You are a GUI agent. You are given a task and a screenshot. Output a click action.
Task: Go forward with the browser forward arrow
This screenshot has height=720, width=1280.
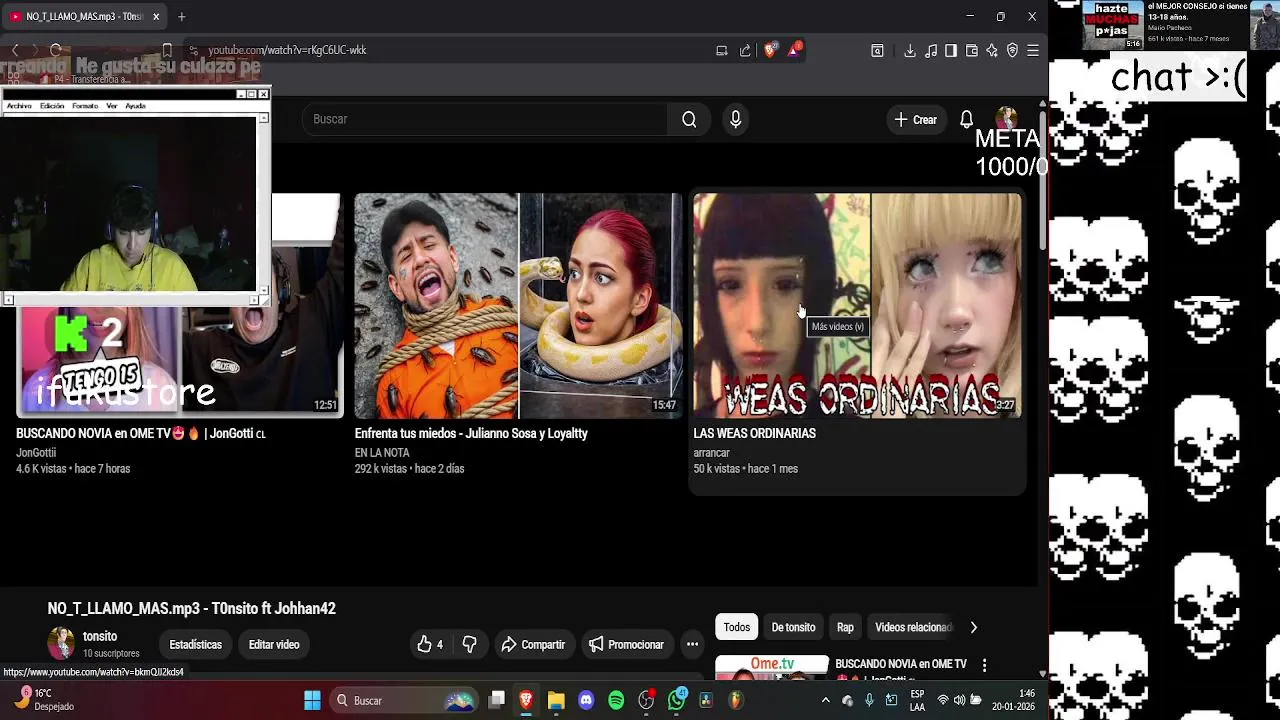[35, 50]
